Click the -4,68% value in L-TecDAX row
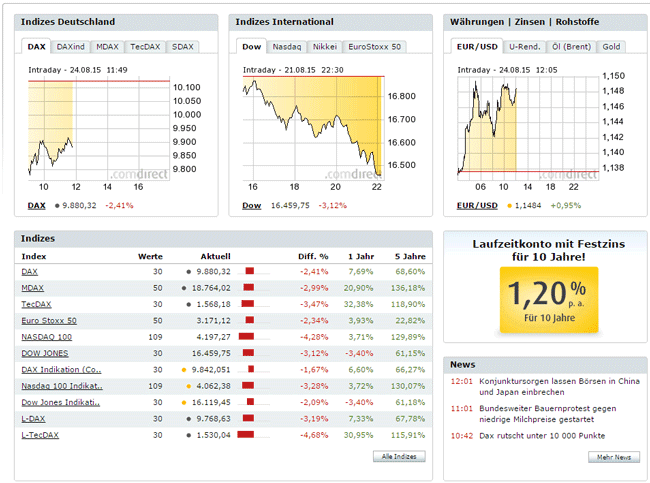The image size is (650, 483). coord(314,435)
